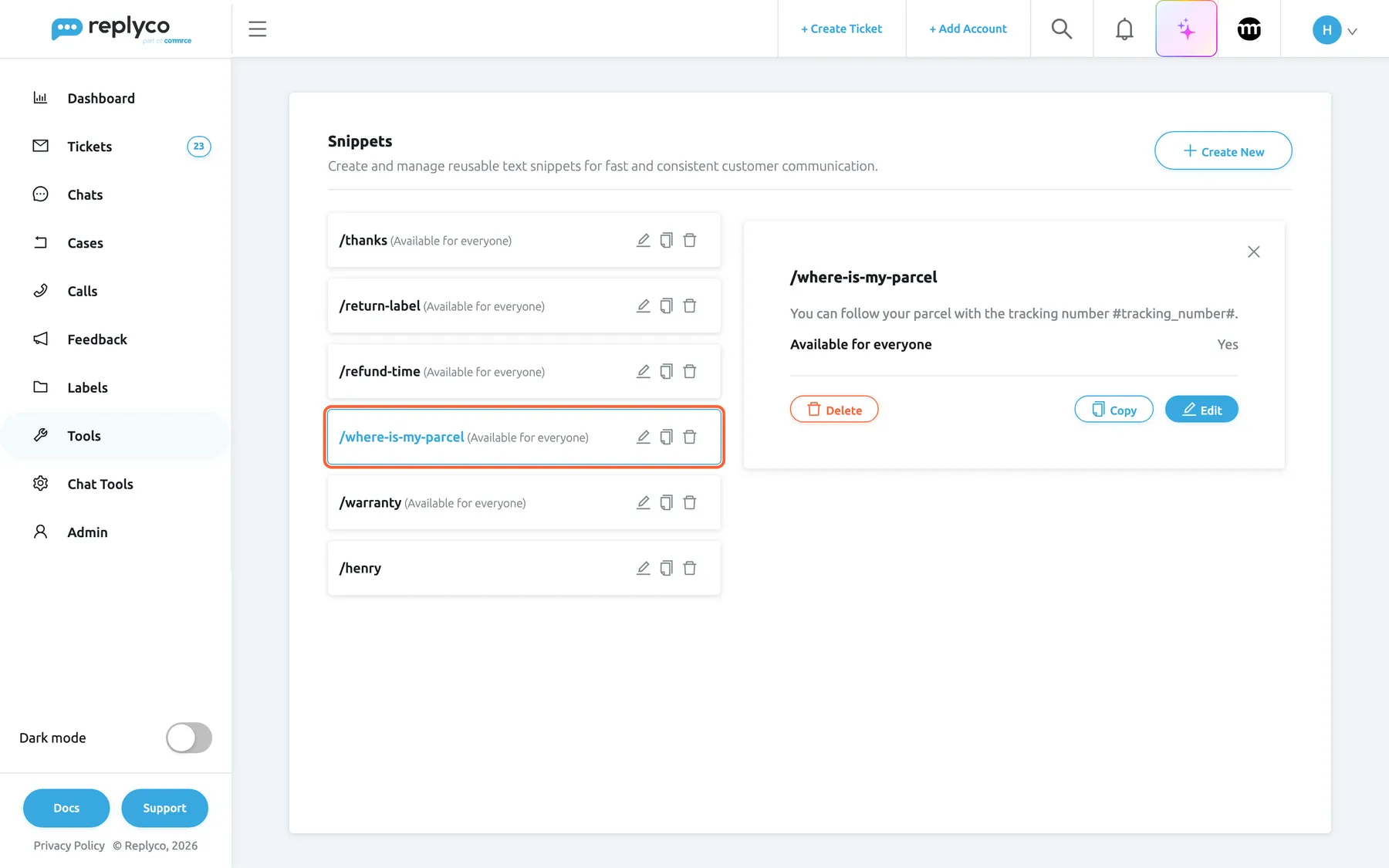Click the orange Delete button in detail panel
This screenshot has height=868, width=1389.
pos(834,409)
